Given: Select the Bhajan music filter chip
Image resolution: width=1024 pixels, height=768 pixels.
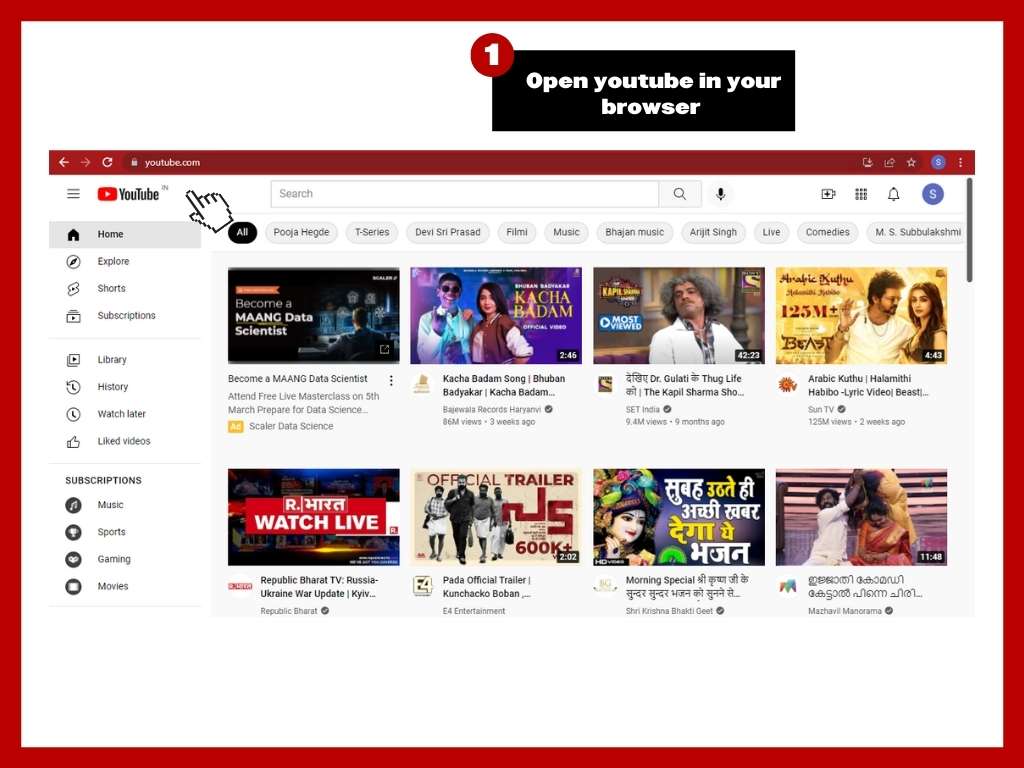Looking at the screenshot, I should [634, 232].
